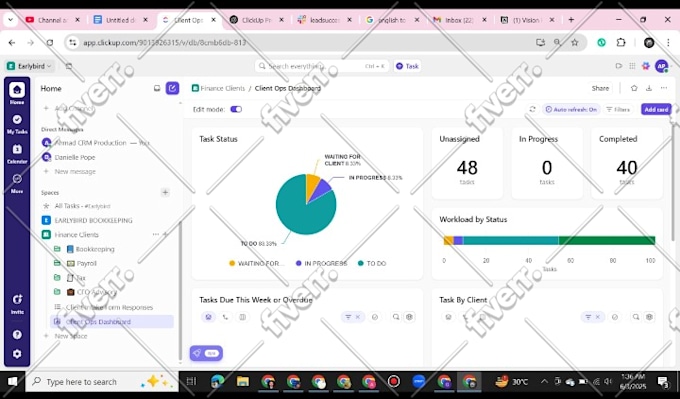Toggle WAITING FOR legend entry in pie chart
Screen dimensions: 680x399
point(256,263)
